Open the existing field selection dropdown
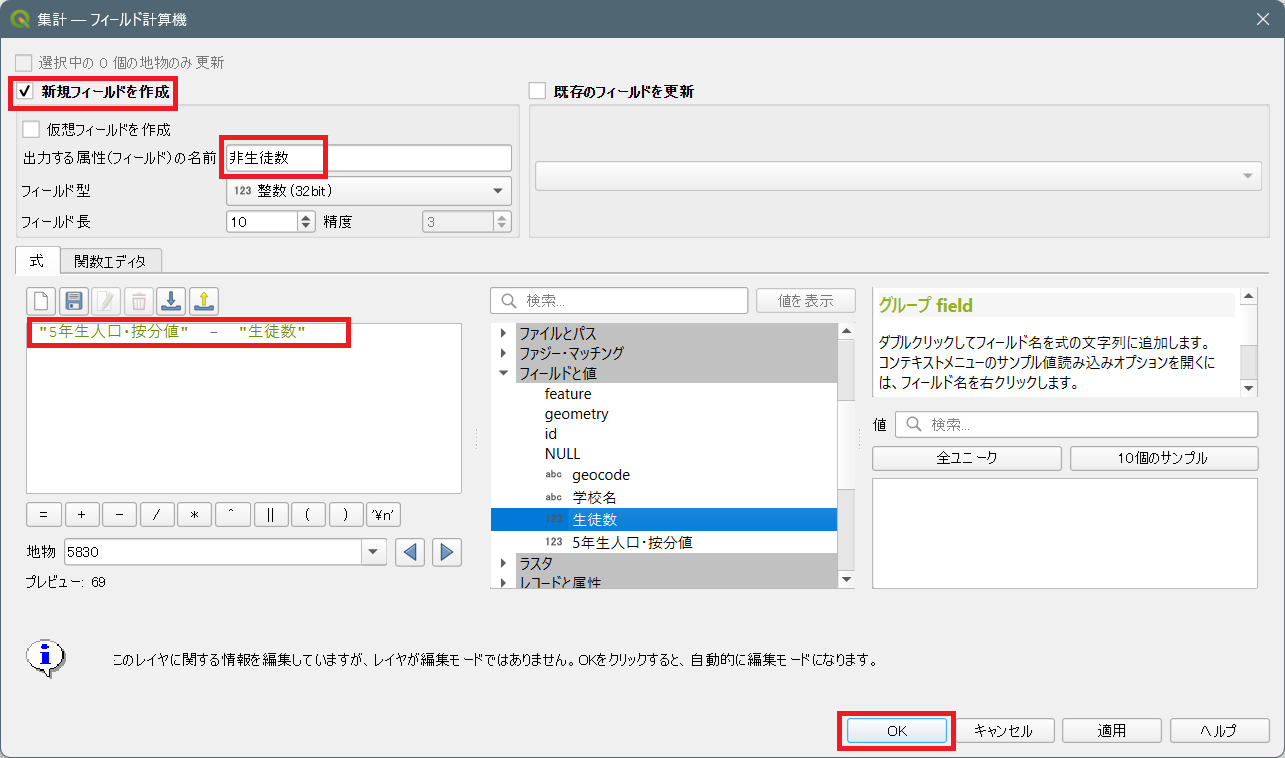This screenshot has height=758, width=1285. pos(897,176)
